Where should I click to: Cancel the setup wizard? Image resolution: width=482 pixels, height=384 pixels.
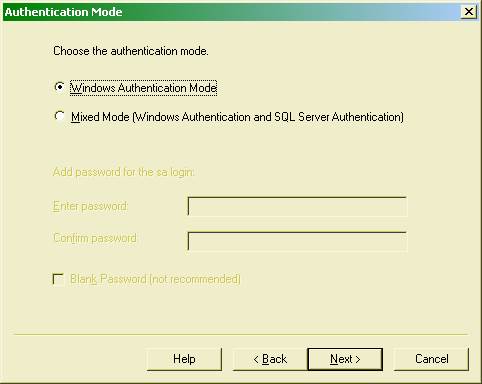[431, 359]
